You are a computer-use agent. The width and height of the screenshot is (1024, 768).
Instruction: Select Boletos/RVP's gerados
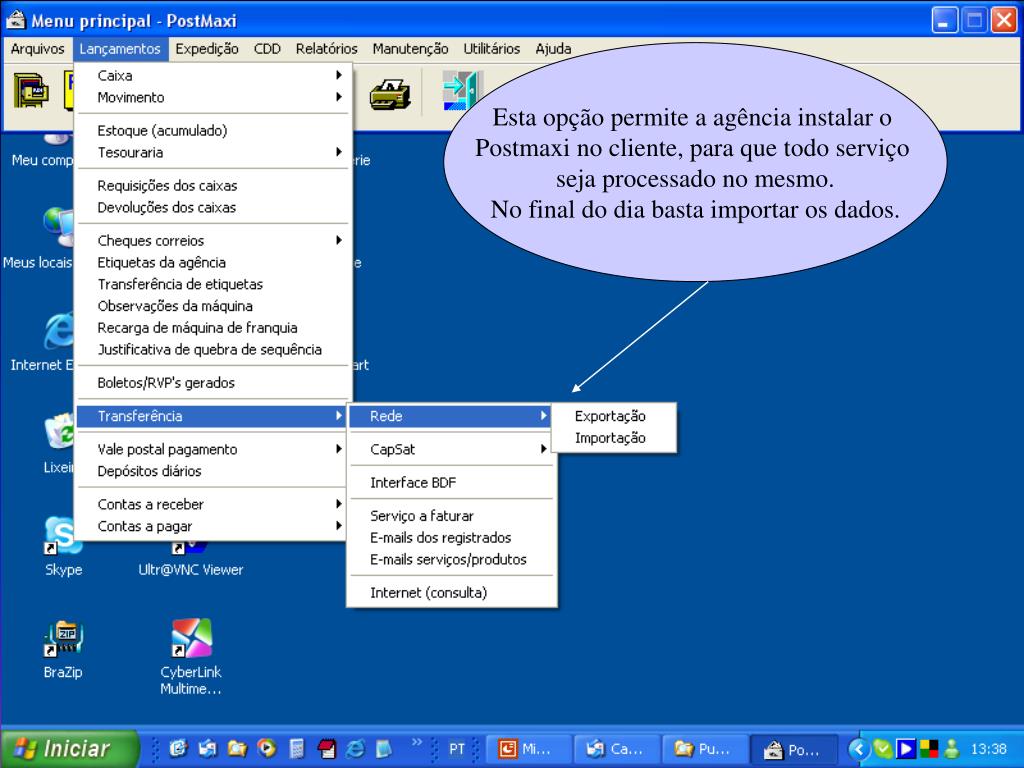[212, 383]
